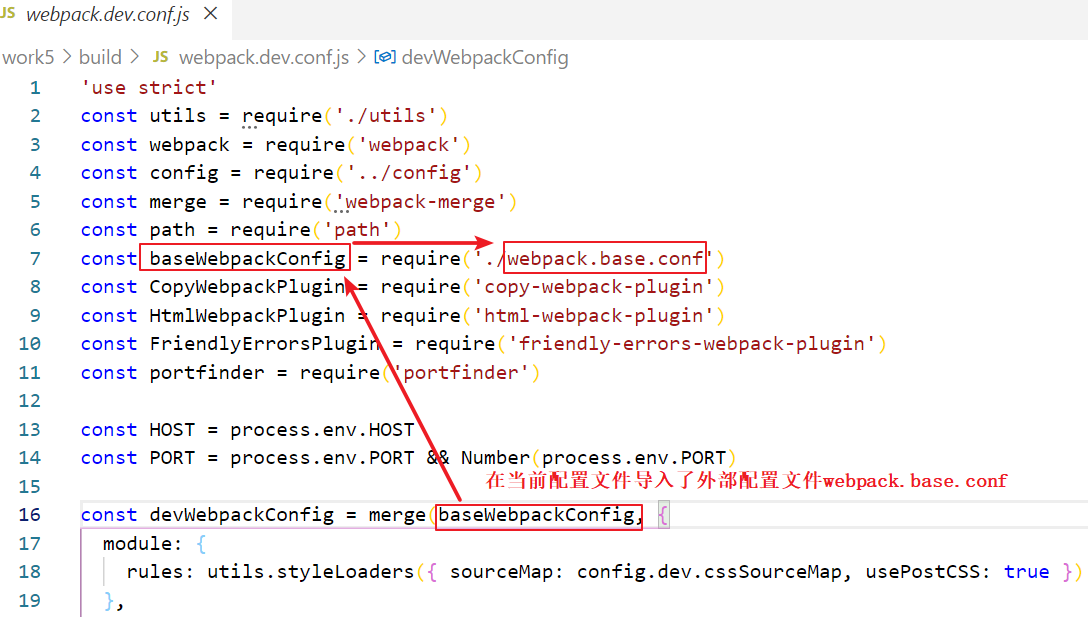Click the variable symbol icon before devWebpackConfig
1088x617 pixels.
click(385, 57)
